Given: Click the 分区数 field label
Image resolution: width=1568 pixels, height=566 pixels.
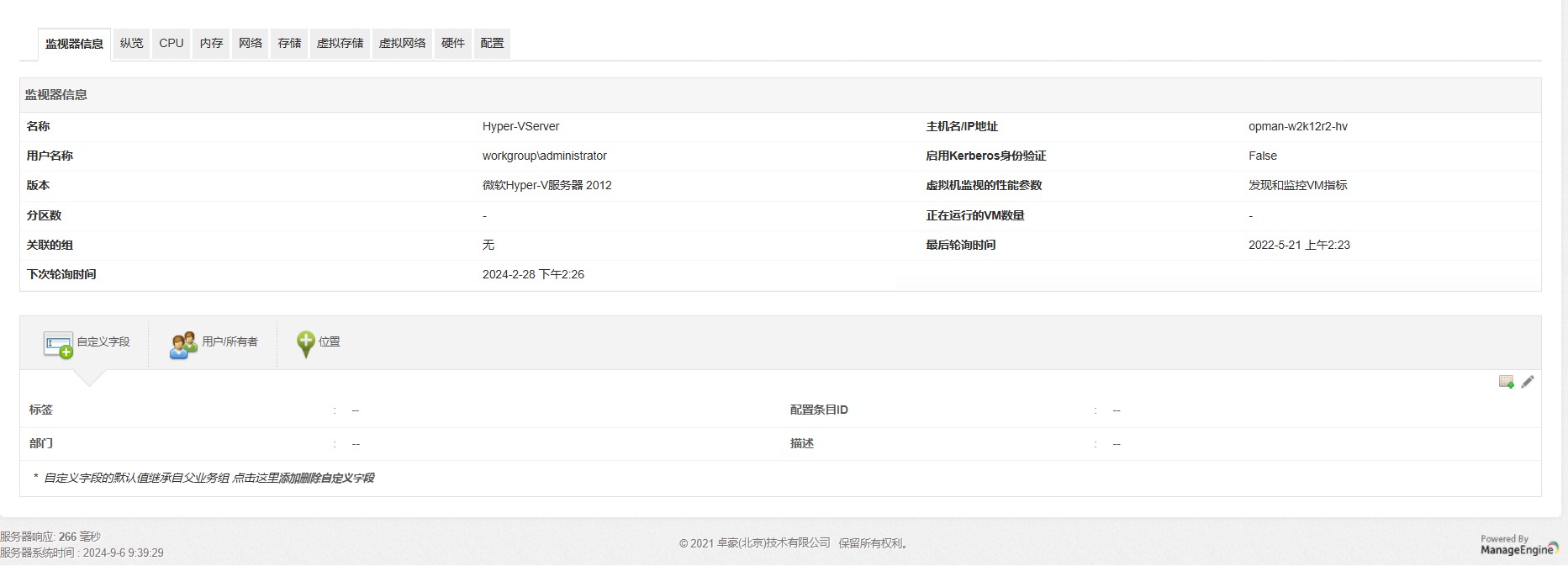Looking at the screenshot, I should [x=44, y=215].
